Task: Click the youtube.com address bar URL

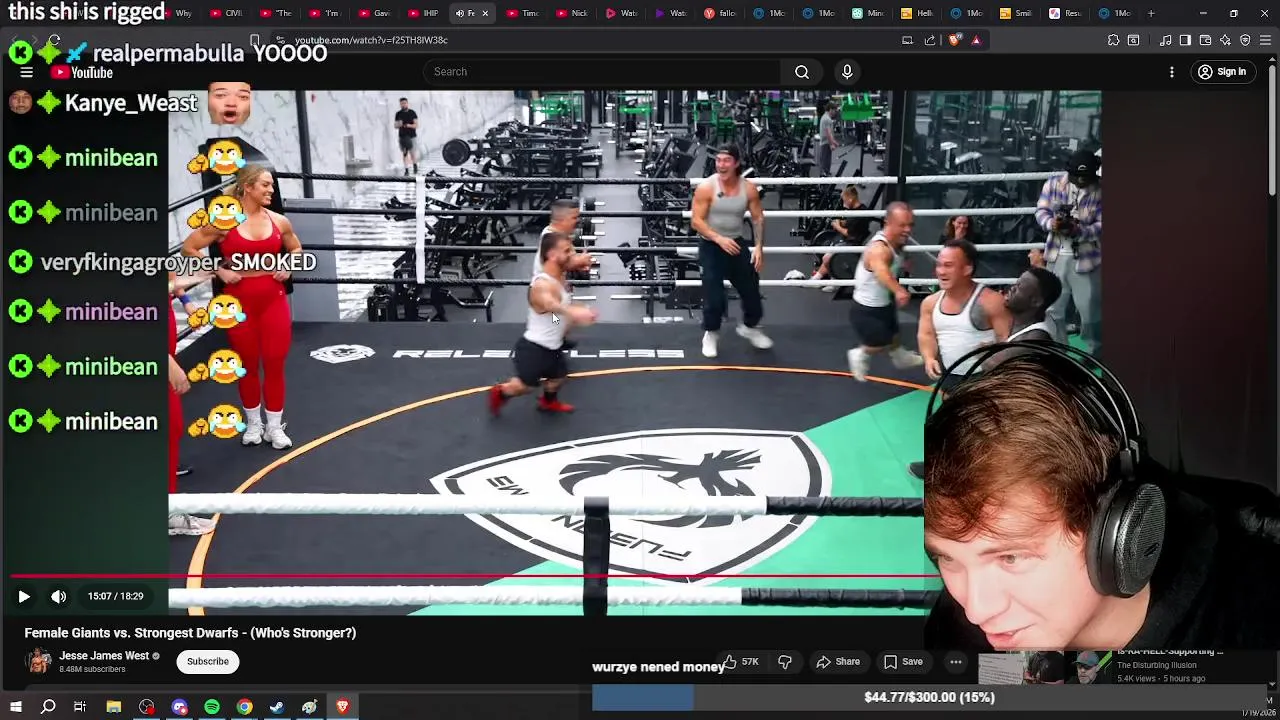Action: [371, 40]
